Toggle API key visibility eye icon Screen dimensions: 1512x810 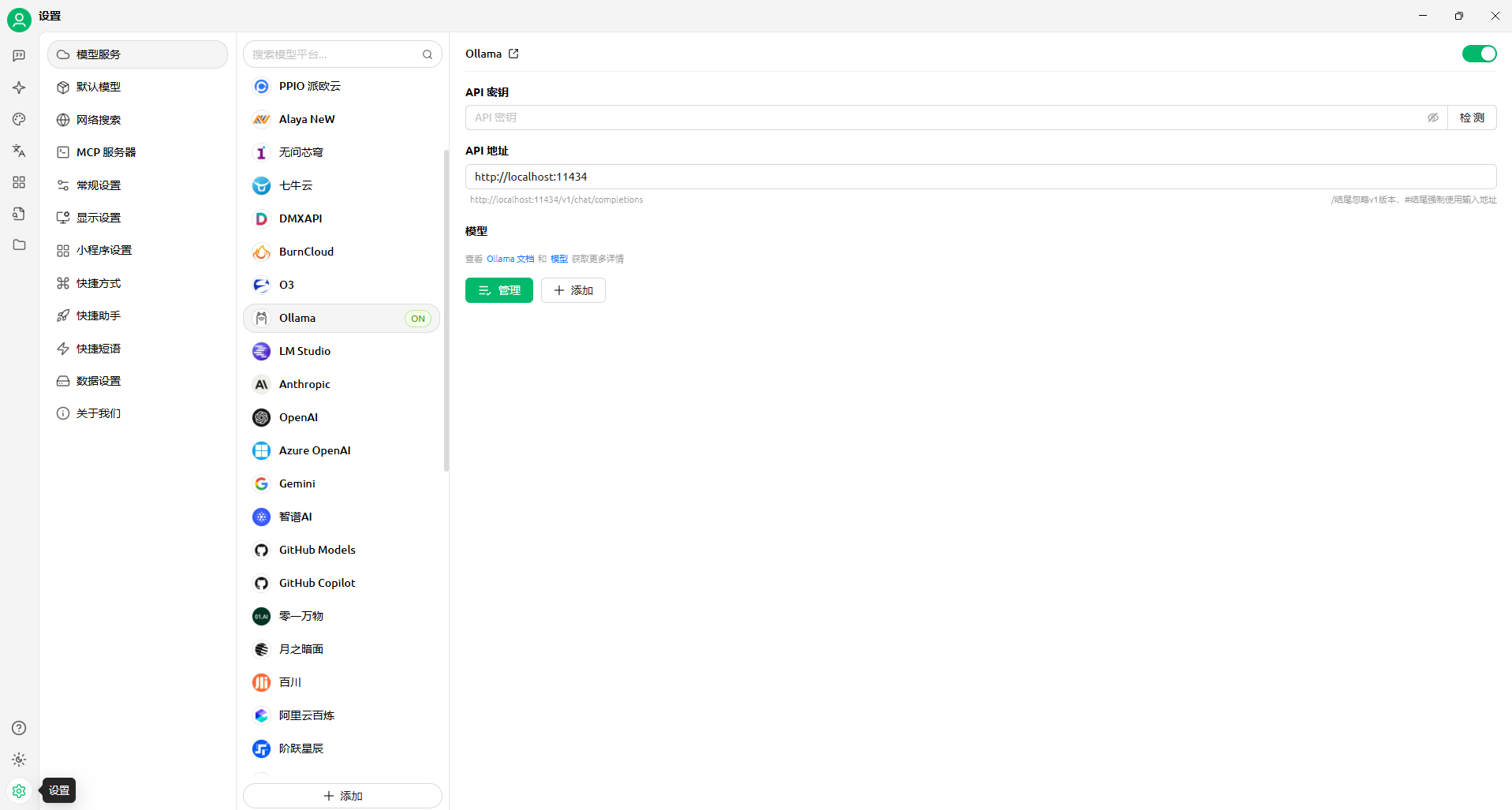tap(1432, 118)
